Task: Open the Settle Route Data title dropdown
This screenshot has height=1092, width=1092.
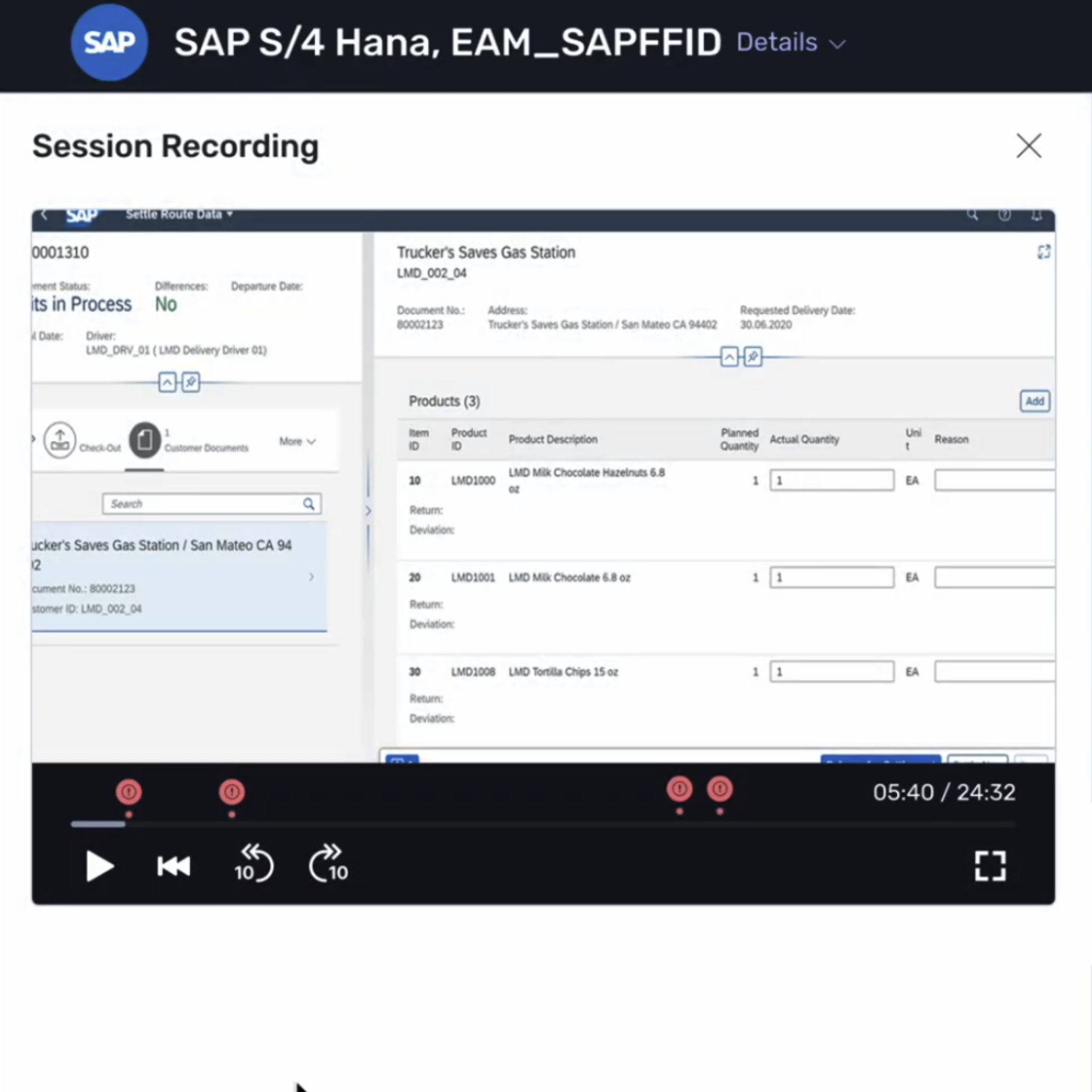Action: [x=179, y=214]
